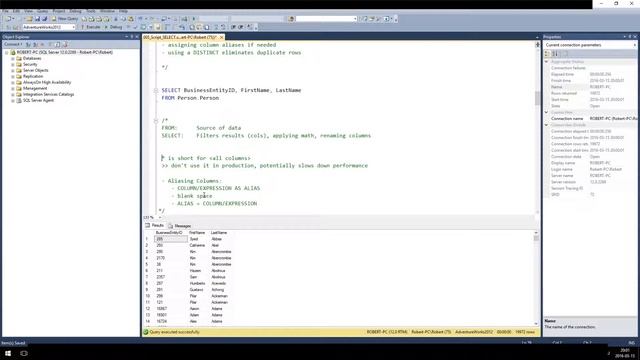Click the Refresh icon in Object Explorer toolbar
This screenshot has width=640, height=360.
[x=58, y=44]
